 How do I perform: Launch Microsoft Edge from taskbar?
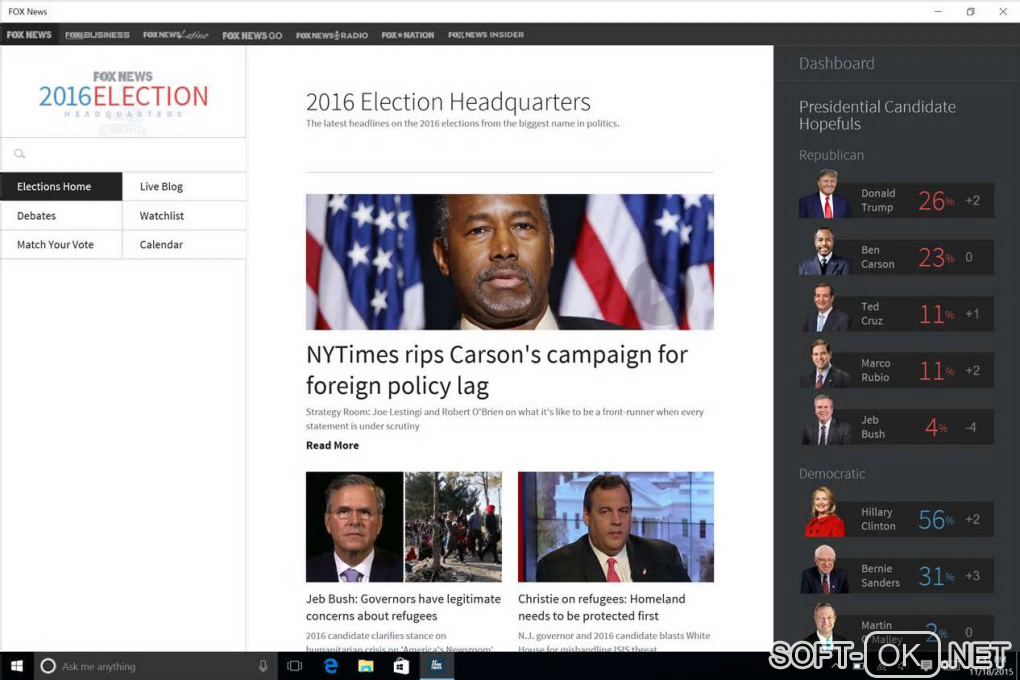330,666
